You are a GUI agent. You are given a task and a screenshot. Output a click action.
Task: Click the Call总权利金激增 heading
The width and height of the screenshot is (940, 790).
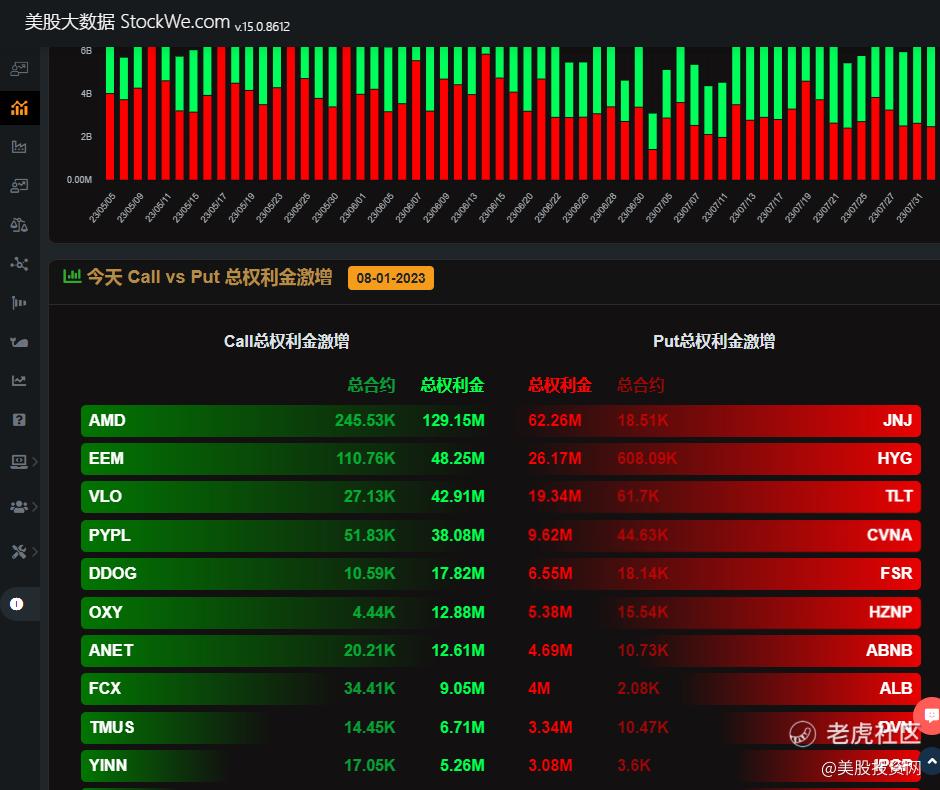tap(287, 341)
